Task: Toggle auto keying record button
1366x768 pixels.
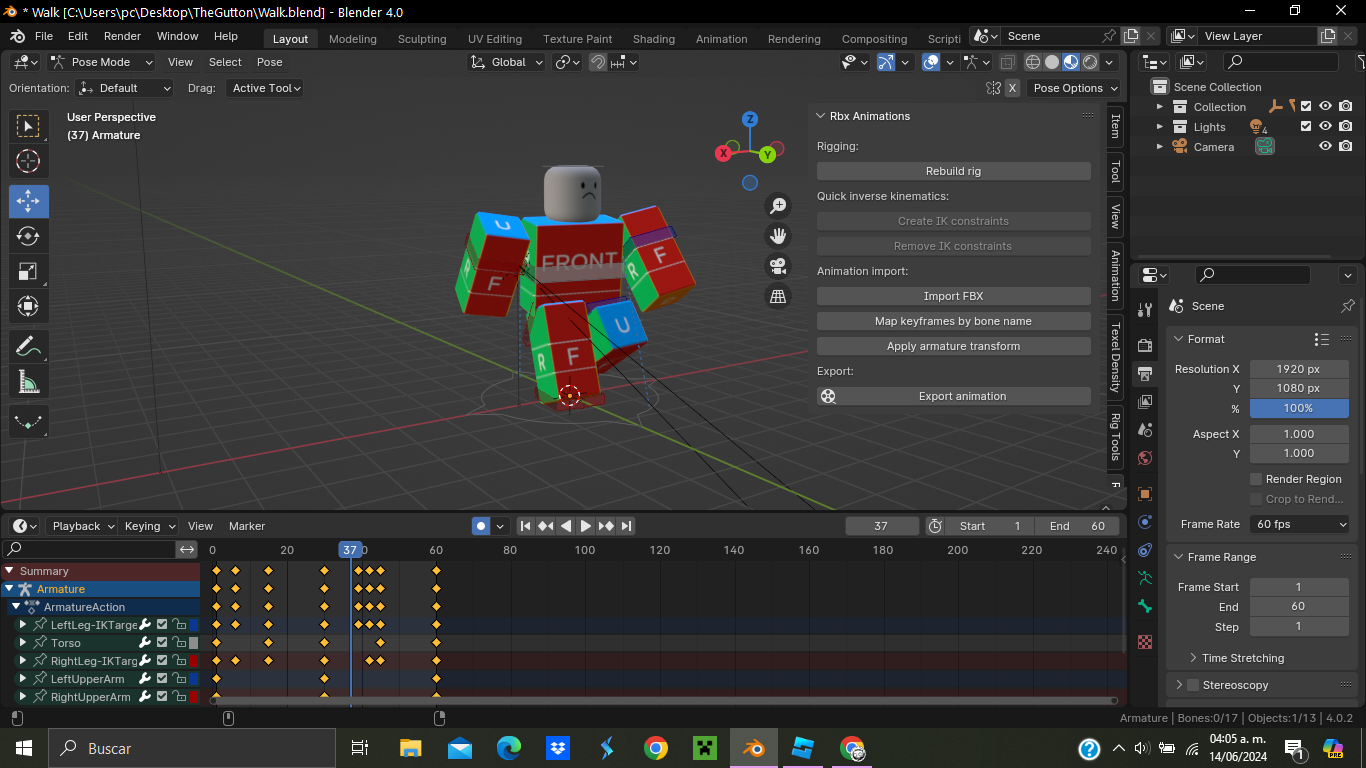Action: pos(481,526)
